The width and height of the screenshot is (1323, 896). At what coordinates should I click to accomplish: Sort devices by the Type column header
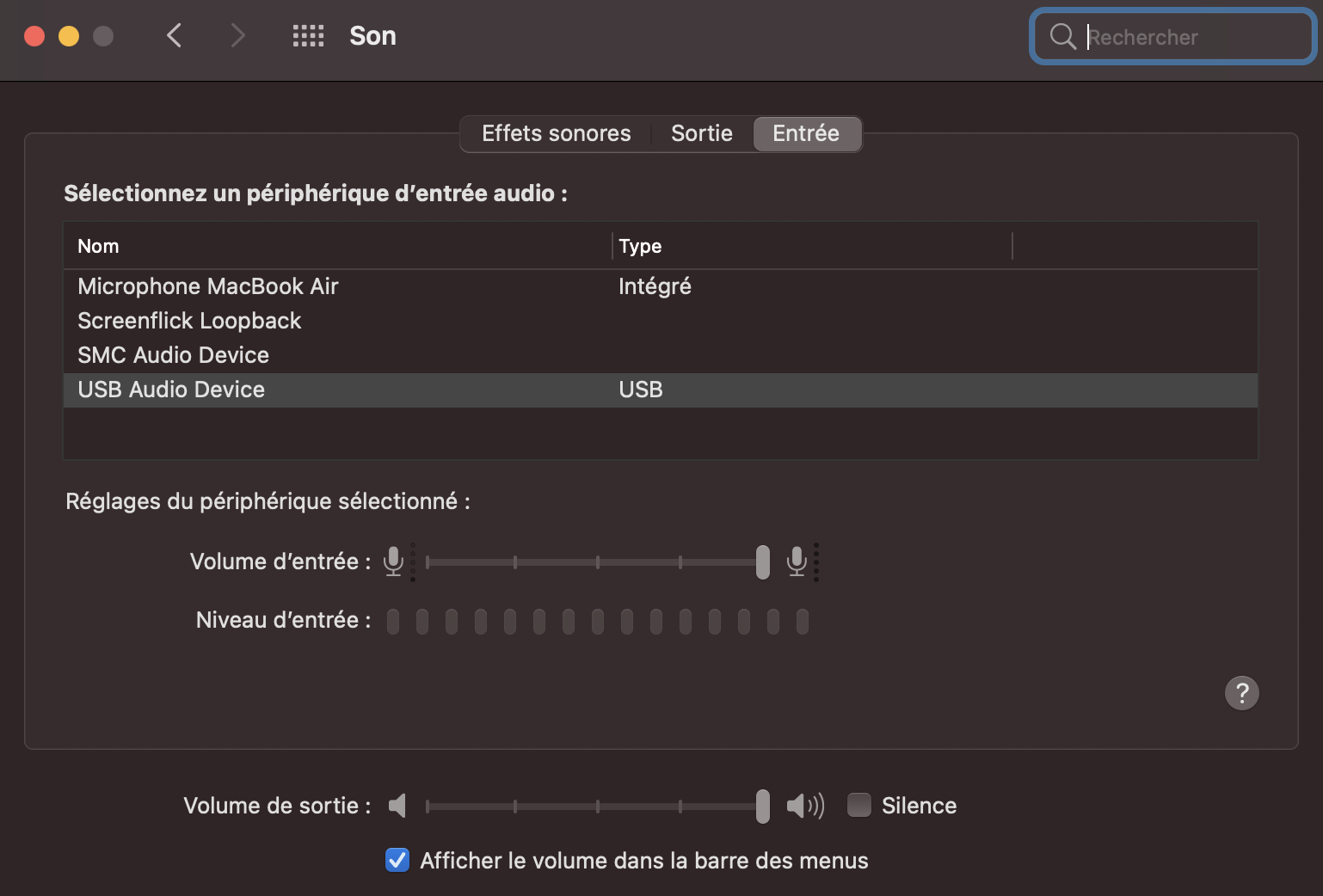click(x=812, y=246)
